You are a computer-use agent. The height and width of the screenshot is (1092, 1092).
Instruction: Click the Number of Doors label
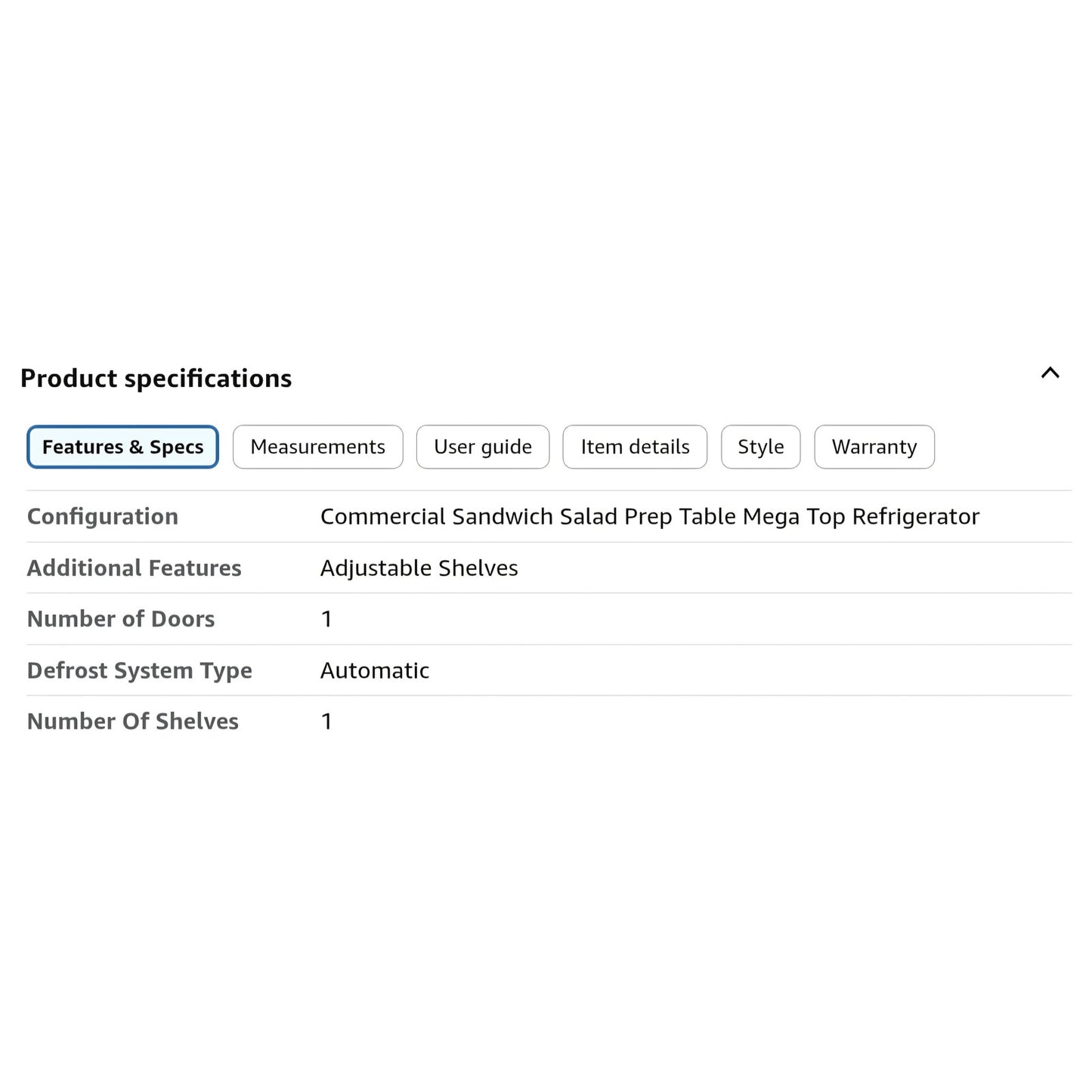point(121,619)
